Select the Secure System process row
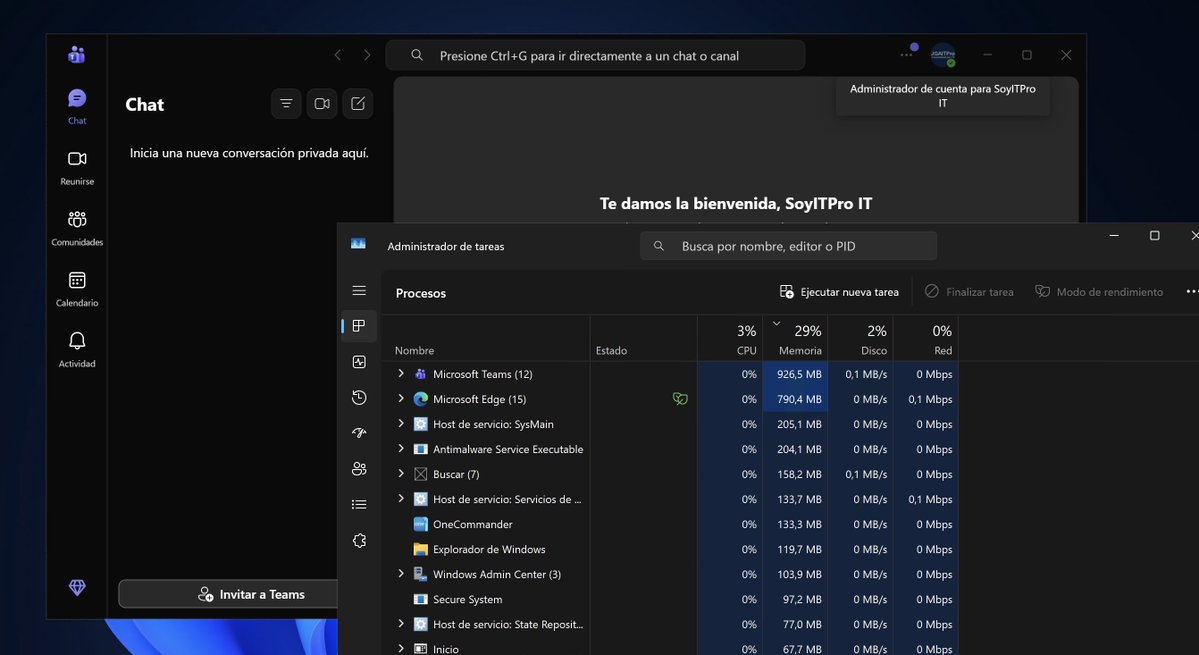Screen dimensions: 1199x655 coord(669,599)
